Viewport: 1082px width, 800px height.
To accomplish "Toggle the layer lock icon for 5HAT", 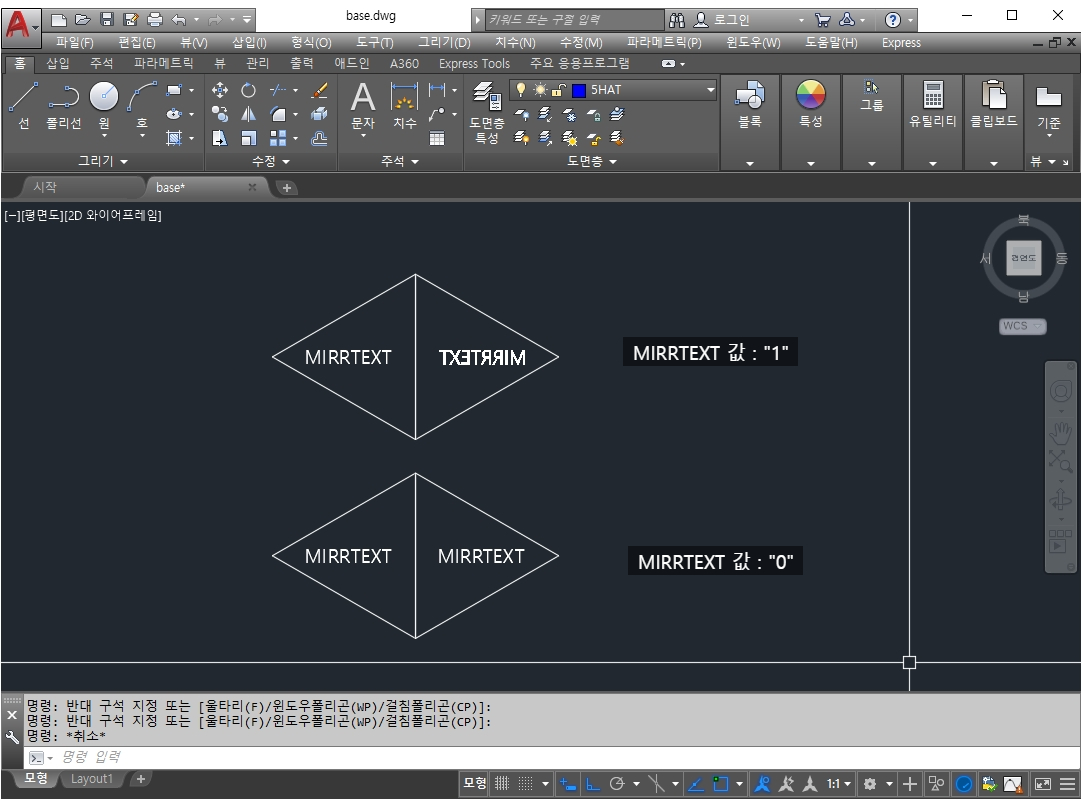I will click(558, 90).
